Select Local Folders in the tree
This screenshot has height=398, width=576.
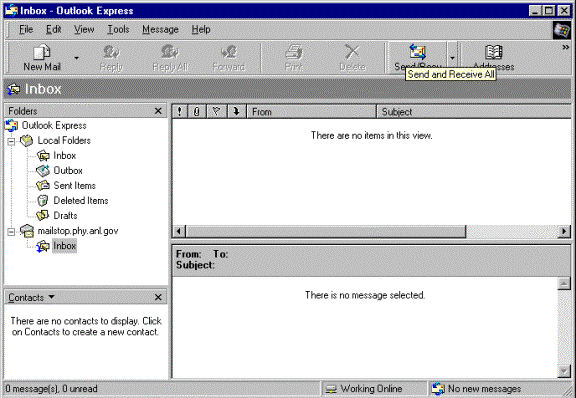(x=64, y=141)
